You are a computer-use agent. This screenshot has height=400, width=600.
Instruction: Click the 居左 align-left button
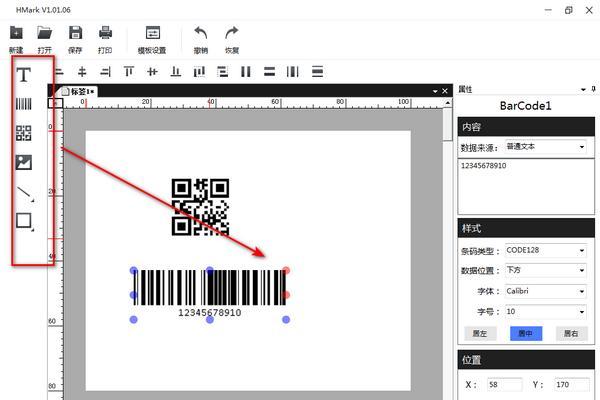click(x=478, y=333)
